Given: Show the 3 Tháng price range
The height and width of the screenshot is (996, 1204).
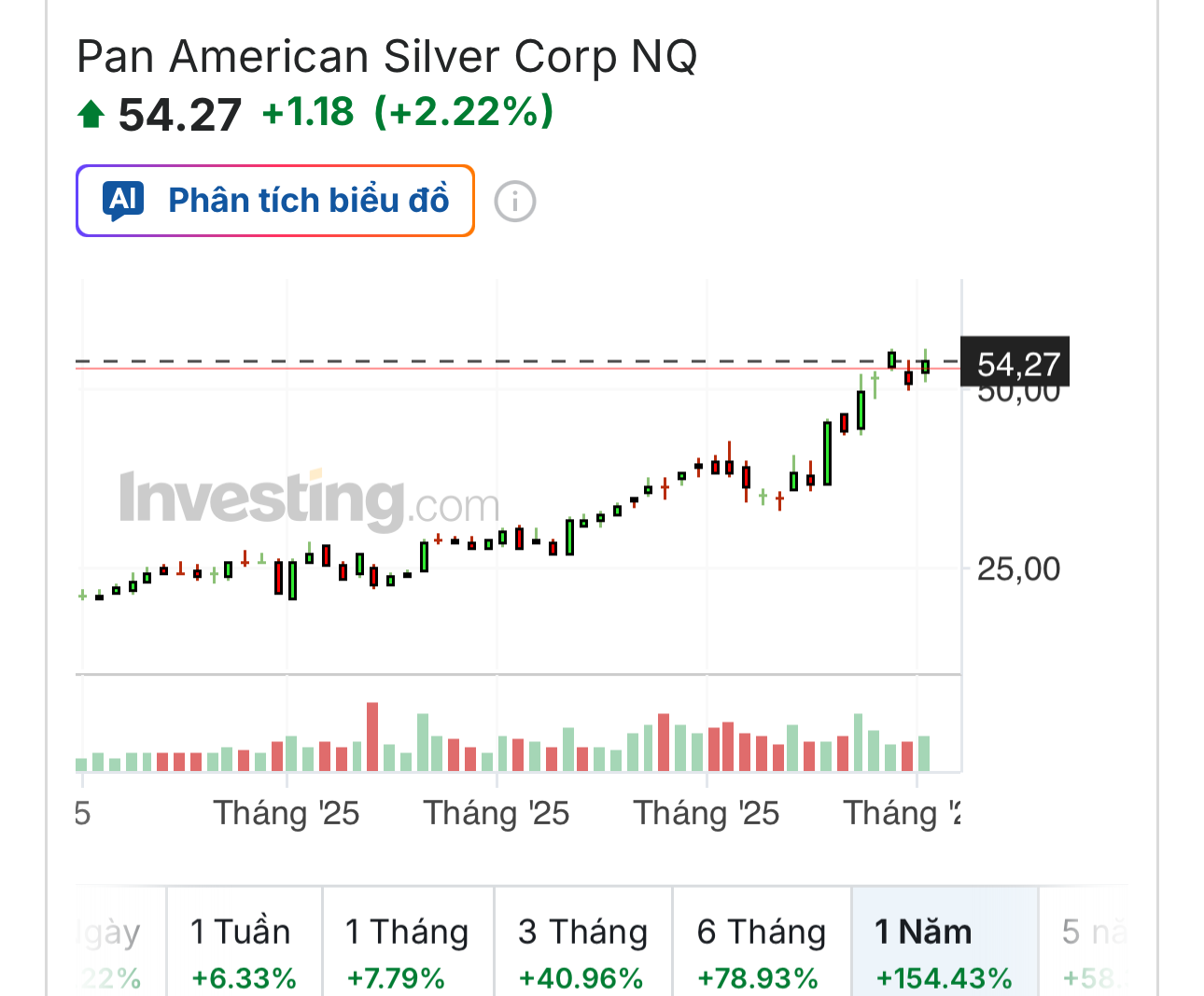Looking at the screenshot, I should click(x=582, y=950).
